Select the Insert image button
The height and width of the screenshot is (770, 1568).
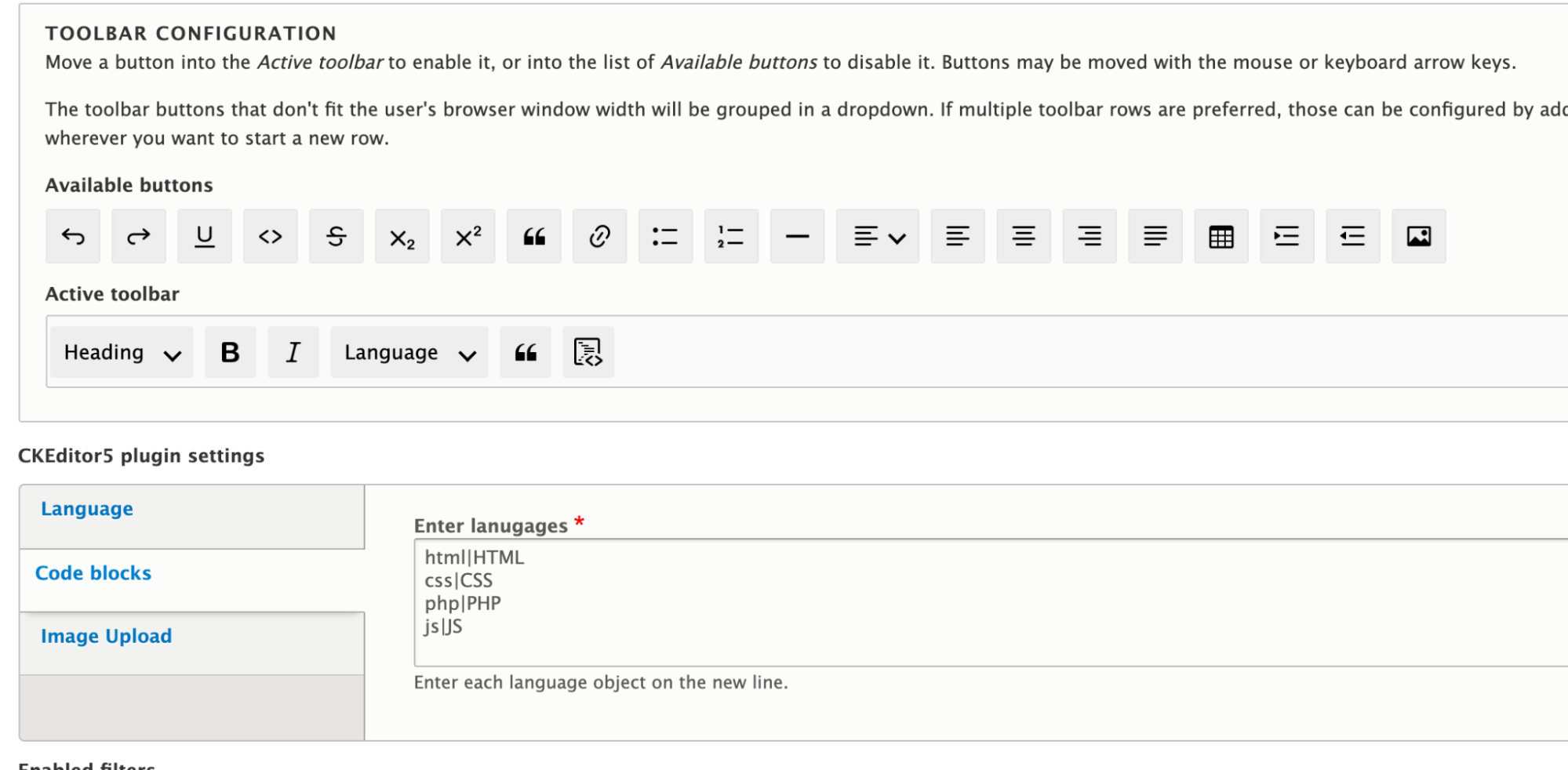click(x=1418, y=236)
